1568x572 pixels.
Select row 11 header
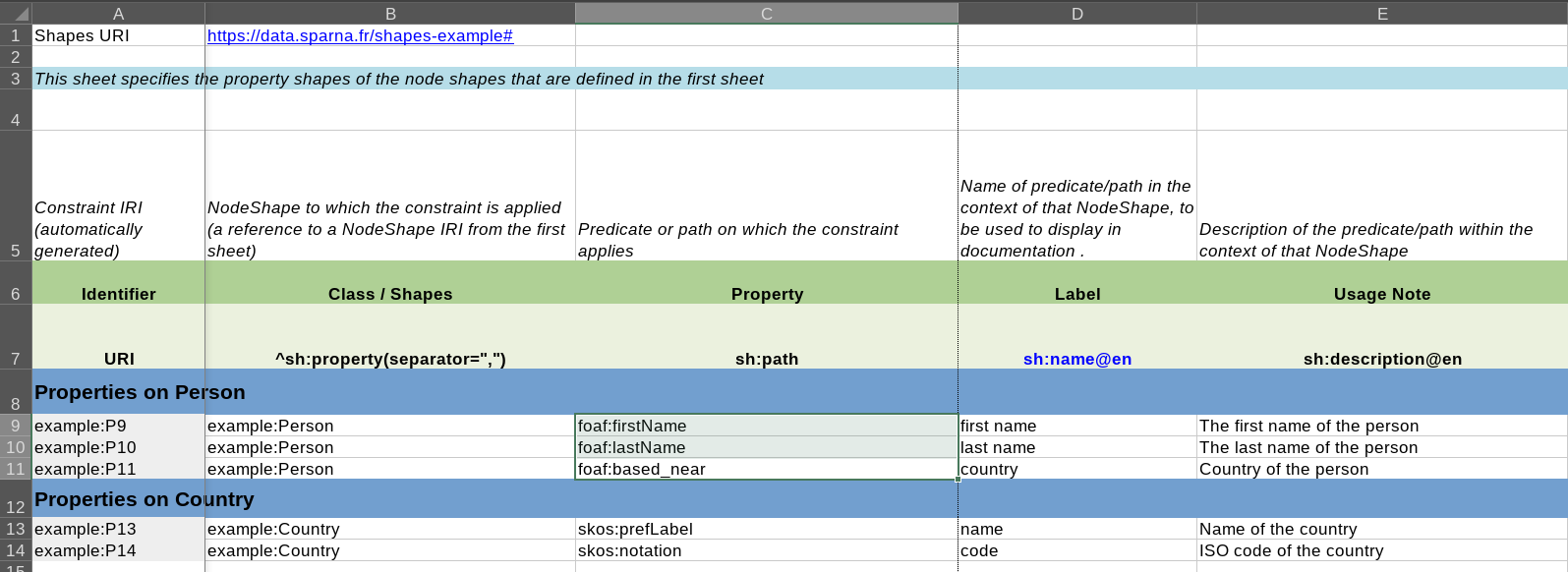point(16,469)
